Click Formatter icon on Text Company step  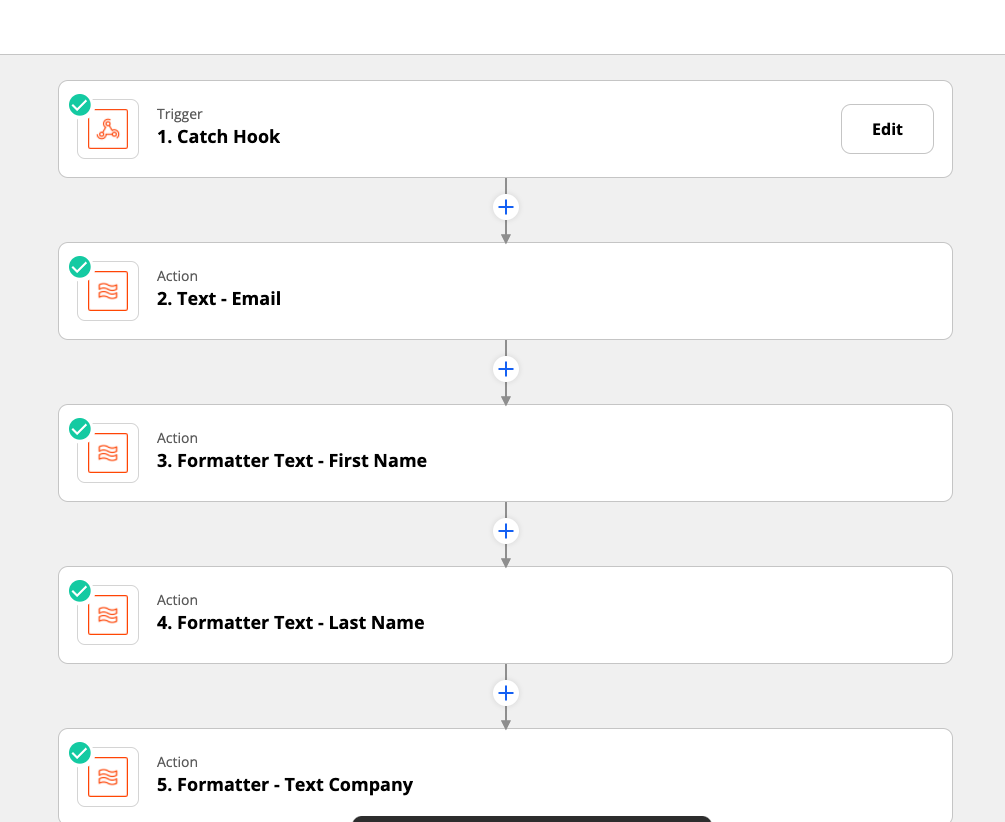coord(108,777)
